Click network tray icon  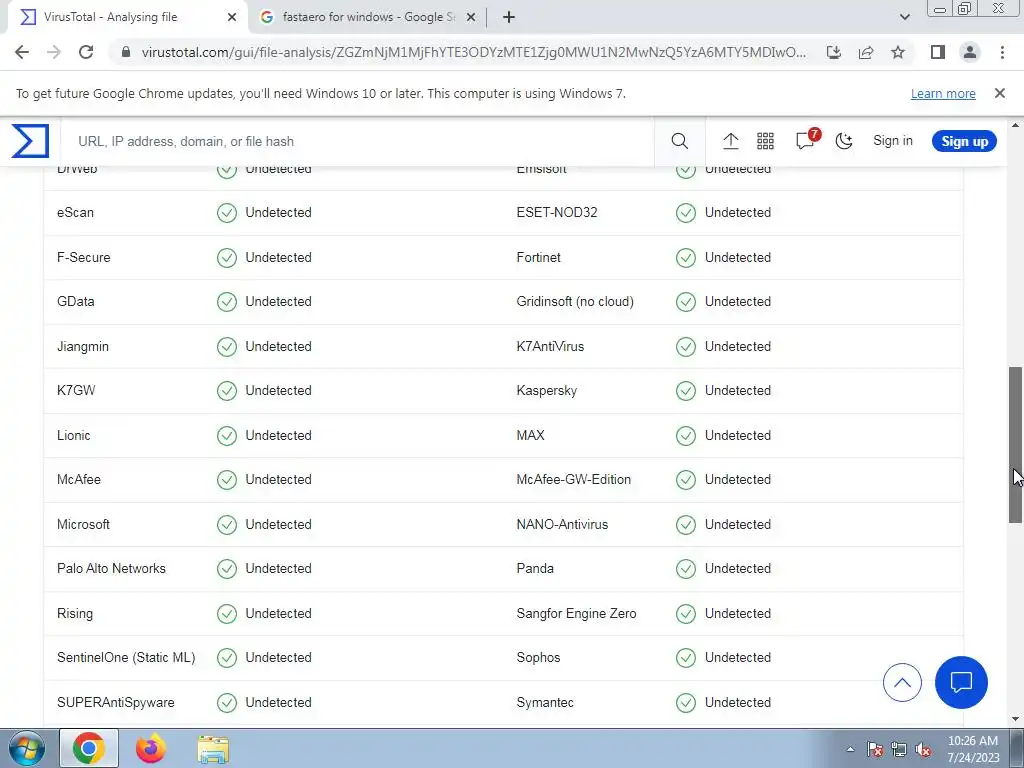(x=899, y=749)
